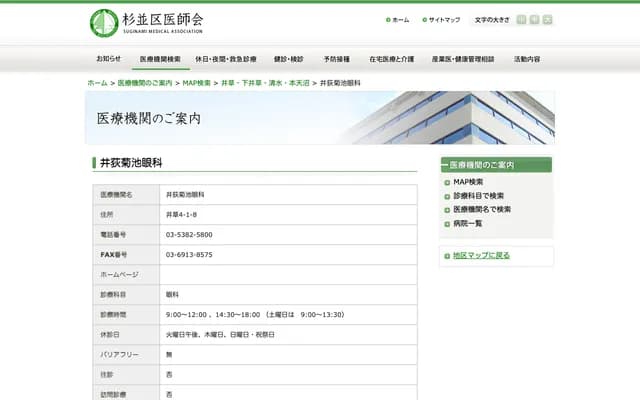Go to ホーム in breadcrumb

[x=98, y=83]
